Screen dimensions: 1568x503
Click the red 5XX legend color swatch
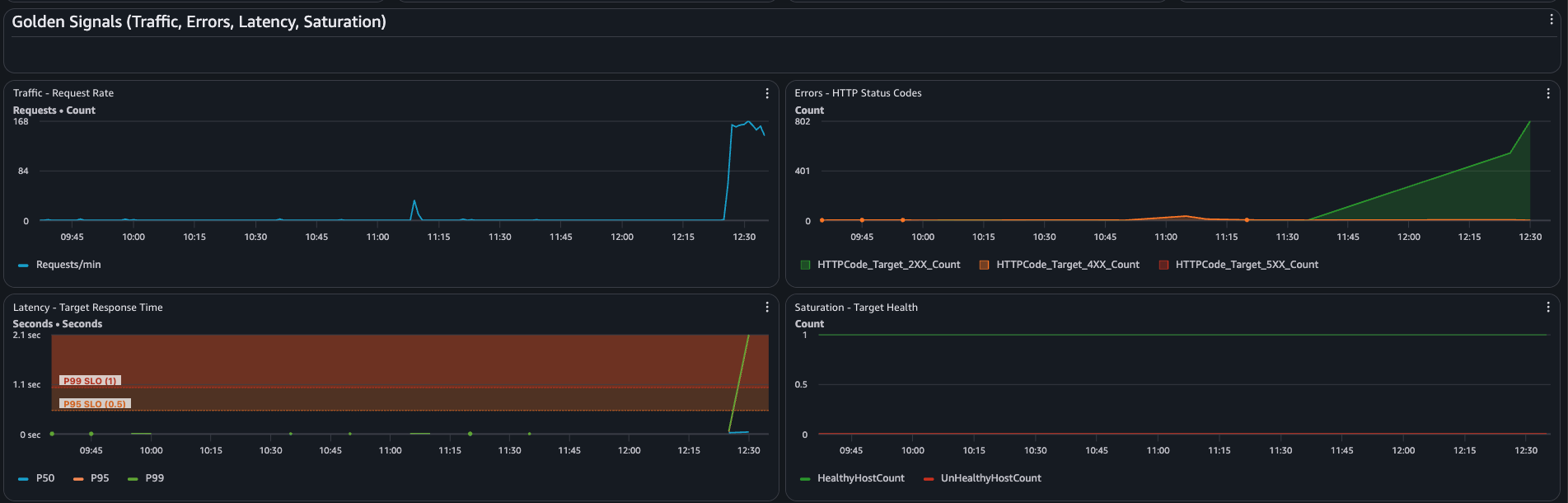click(x=1163, y=265)
